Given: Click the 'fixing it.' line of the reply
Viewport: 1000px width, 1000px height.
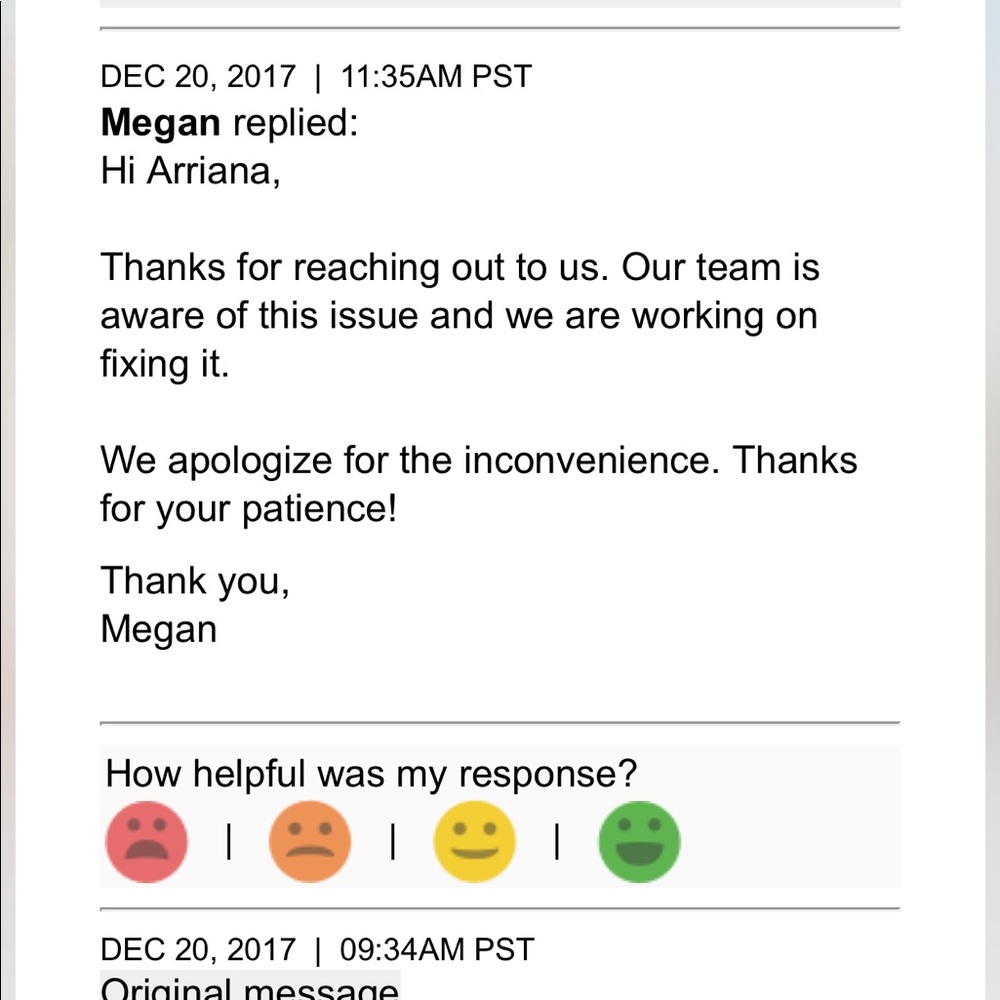Looking at the screenshot, I should click(x=164, y=364).
